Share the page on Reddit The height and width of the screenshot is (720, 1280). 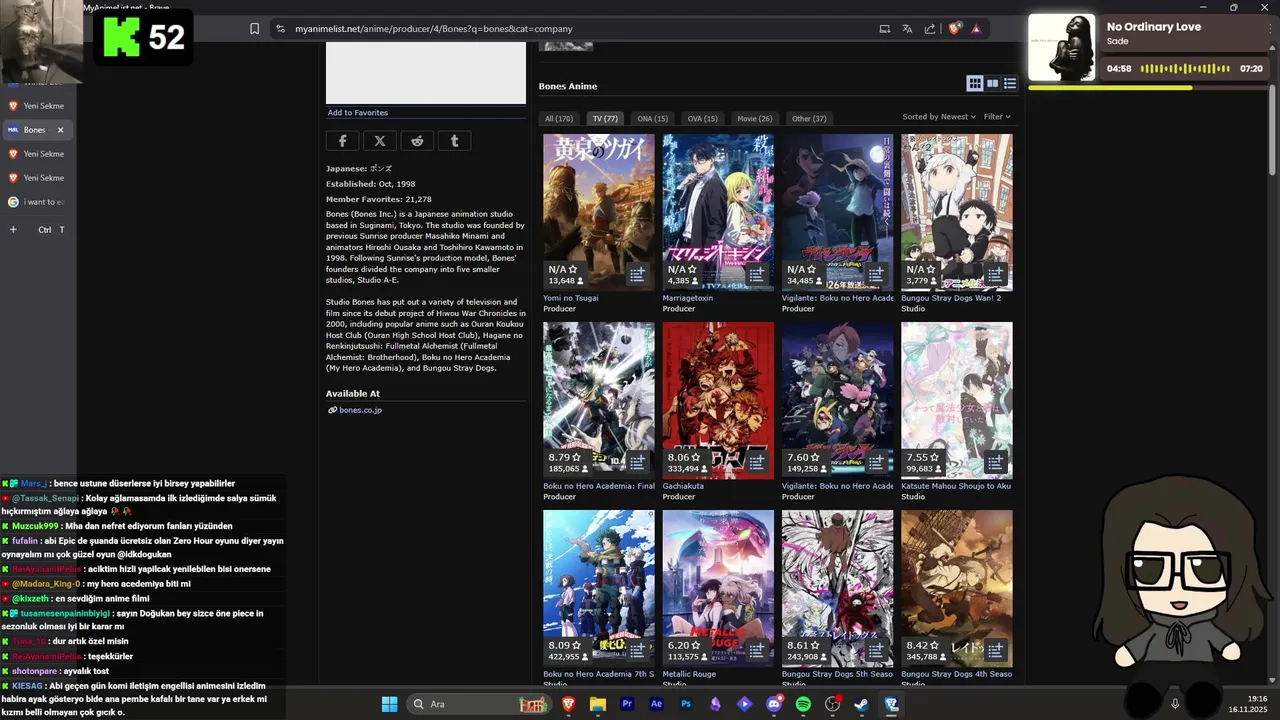(x=417, y=141)
